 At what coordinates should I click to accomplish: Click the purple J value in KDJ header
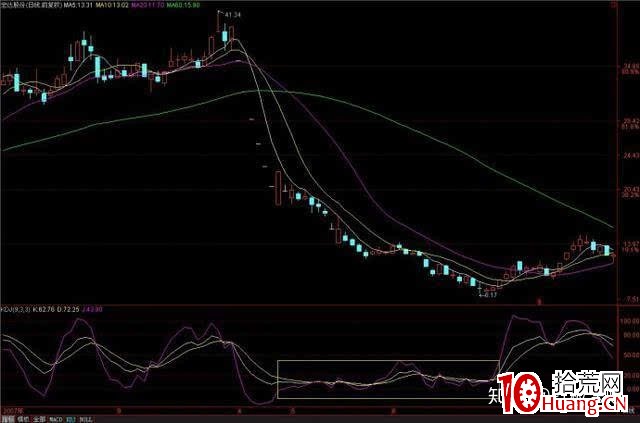point(91,310)
